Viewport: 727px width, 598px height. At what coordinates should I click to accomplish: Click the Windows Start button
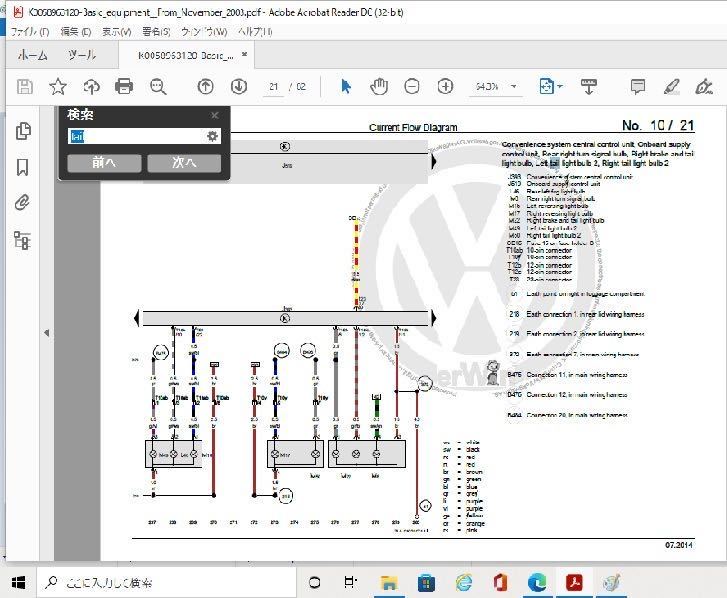18,582
